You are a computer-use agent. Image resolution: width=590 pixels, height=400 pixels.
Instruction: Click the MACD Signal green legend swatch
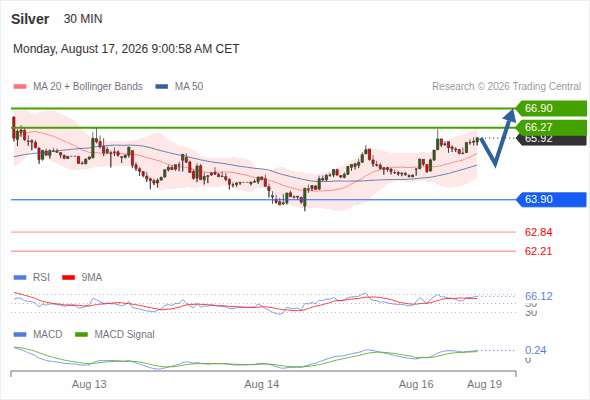coord(81,335)
